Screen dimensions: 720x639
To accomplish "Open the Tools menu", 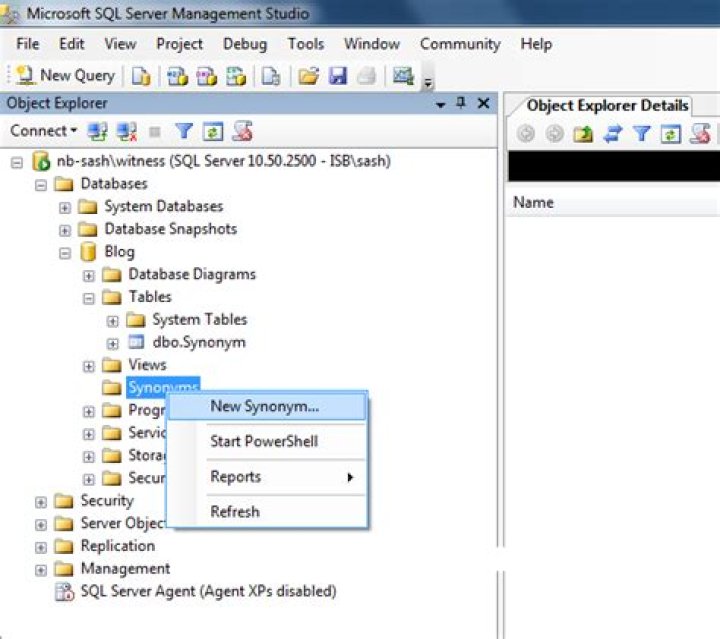I will point(306,44).
